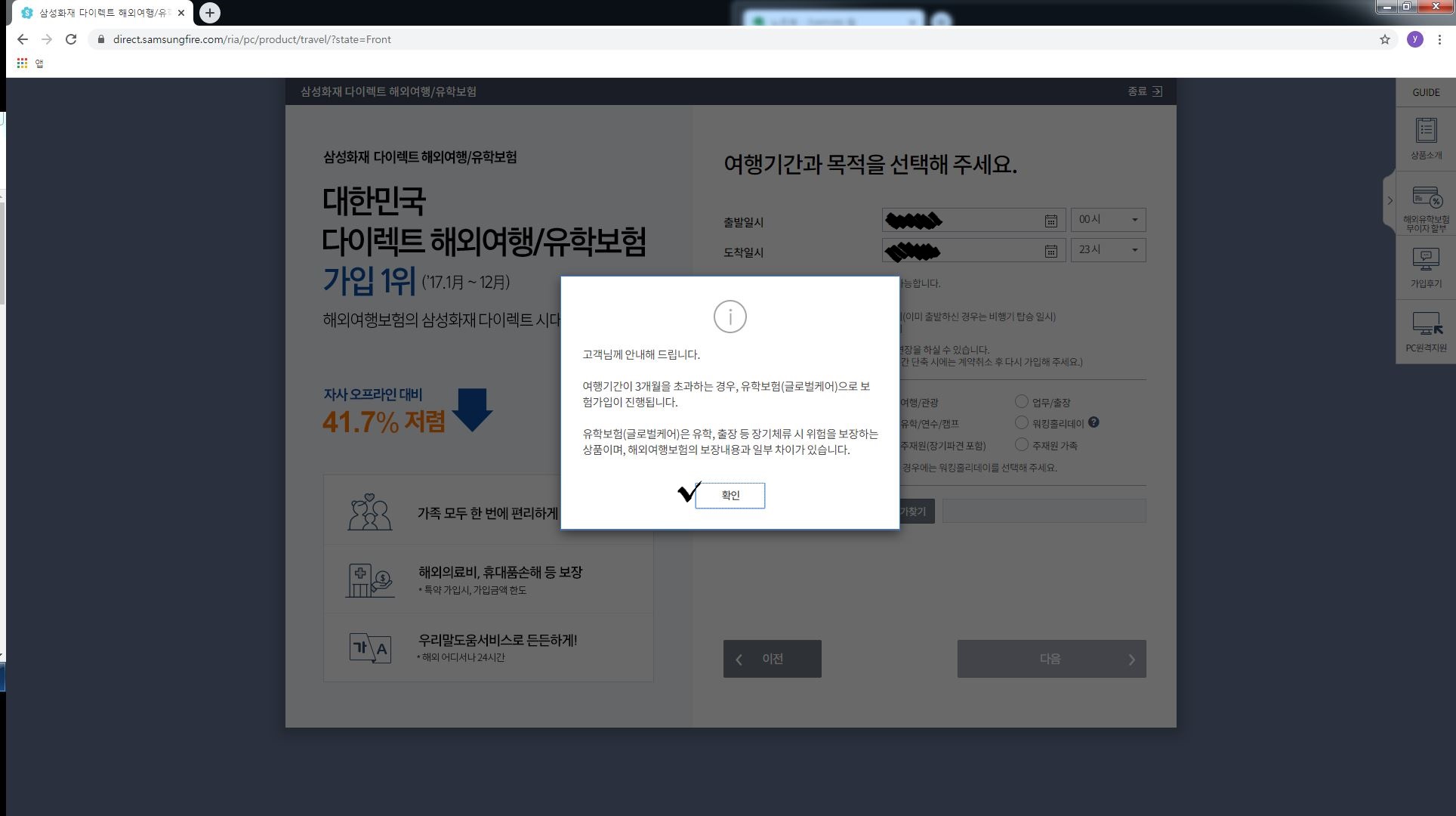The image size is (1456, 816).
Task: Click the site lock icon
Action: click(x=101, y=39)
